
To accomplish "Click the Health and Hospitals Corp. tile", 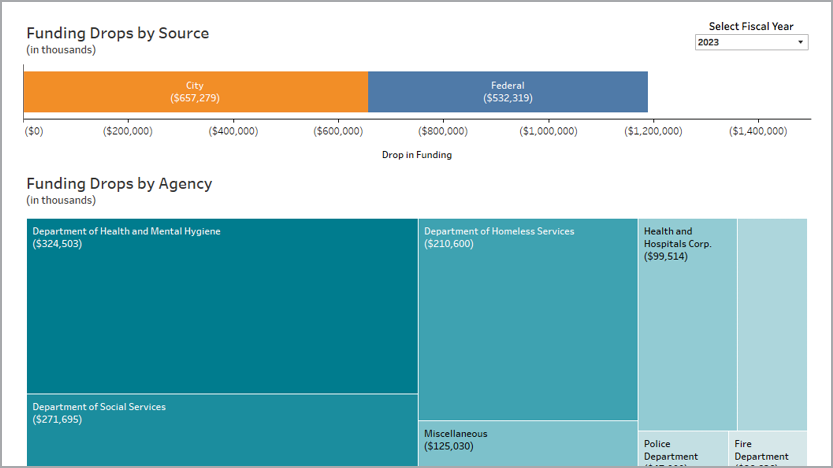I will point(687,324).
